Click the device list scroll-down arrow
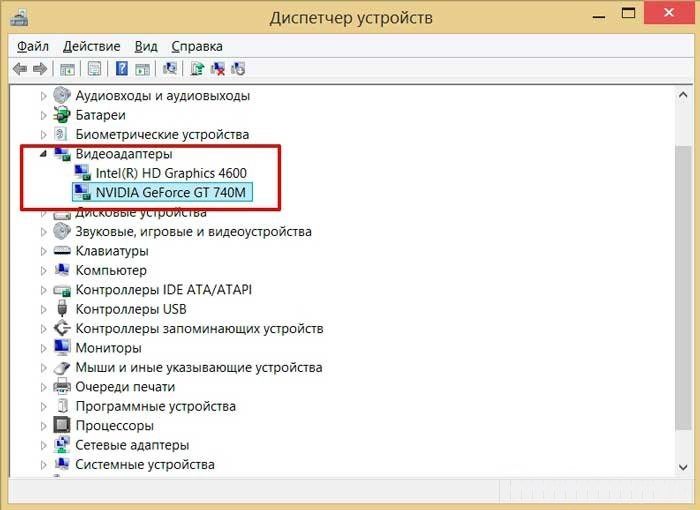The height and width of the screenshot is (510, 700). click(x=683, y=467)
